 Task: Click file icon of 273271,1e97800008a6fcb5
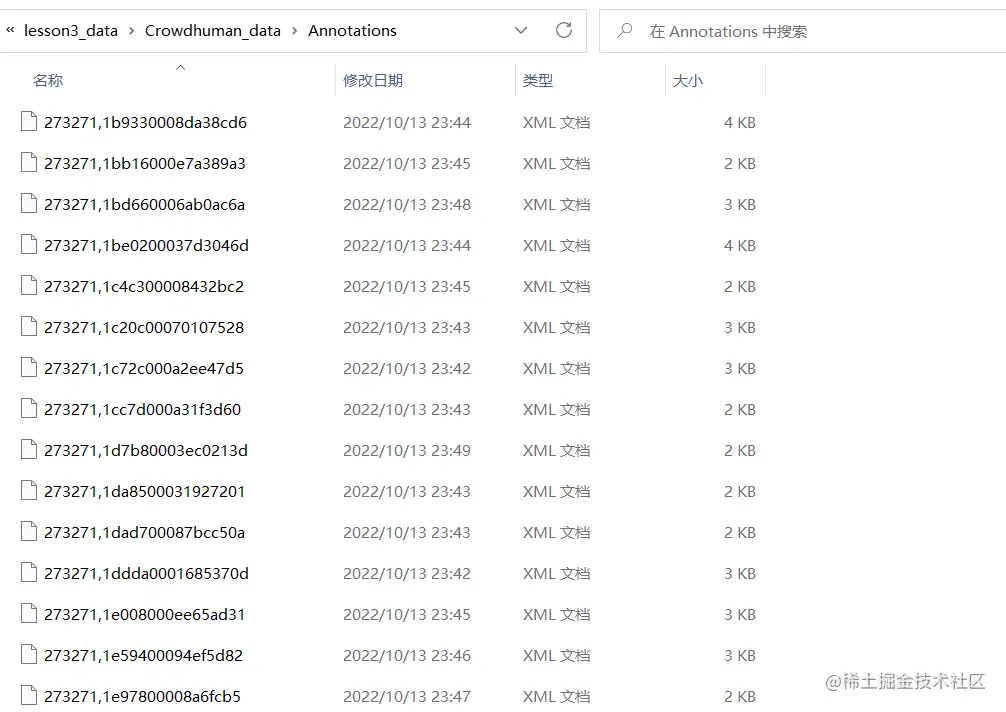pyautogui.click(x=29, y=696)
